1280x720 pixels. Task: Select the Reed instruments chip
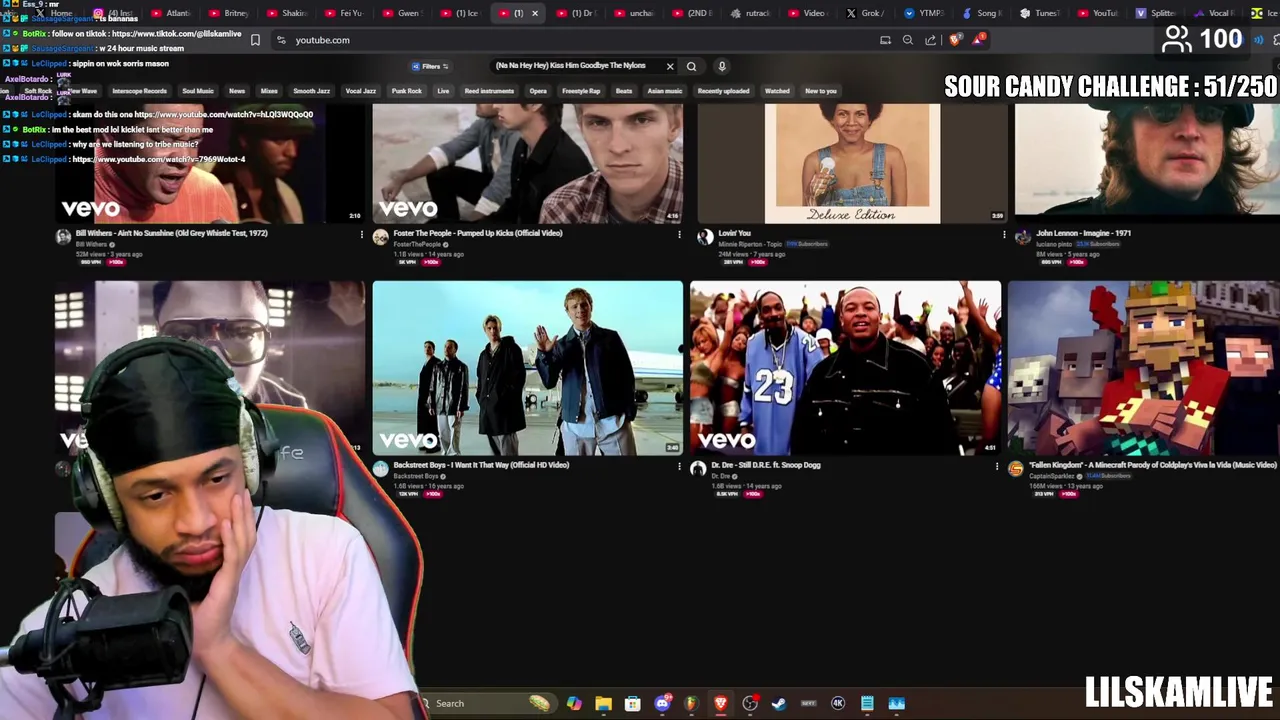click(489, 91)
